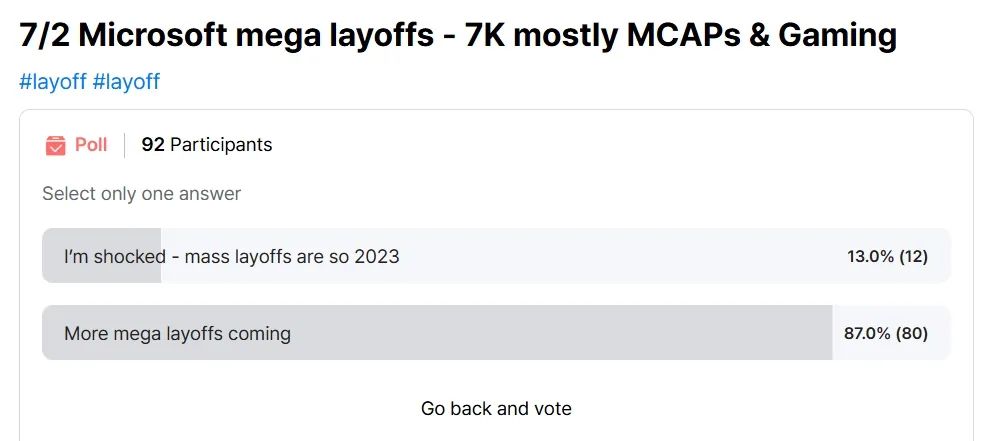Click 'MCAPs & Gaming' in the headline
The width and height of the screenshot is (989, 441).
tap(762, 35)
